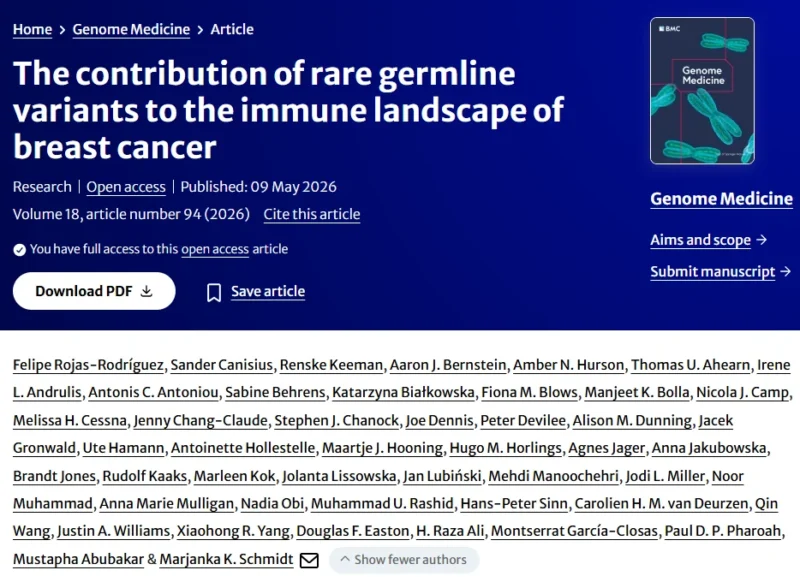Open the Cite this article link
The width and height of the screenshot is (800, 582).
click(x=312, y=214)
